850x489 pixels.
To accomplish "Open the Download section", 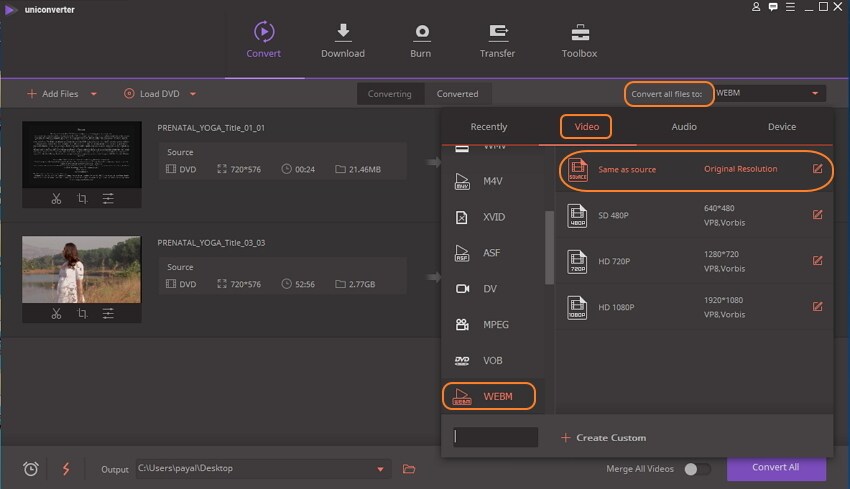I will pyautogui.click(x=343, y=40).
